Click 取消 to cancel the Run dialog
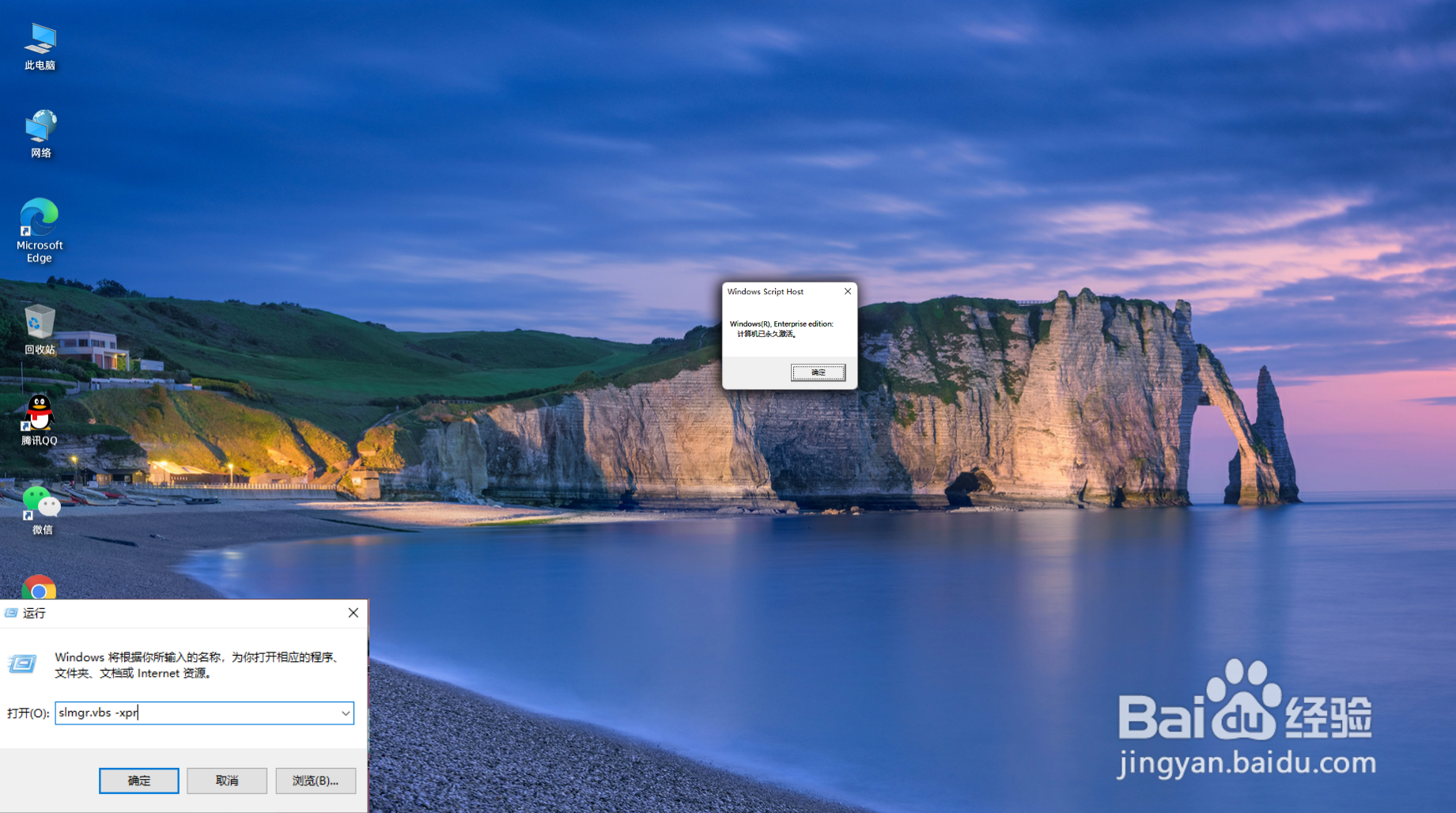The width and height of the screenshot is (1456, 813). pos(226,781)
